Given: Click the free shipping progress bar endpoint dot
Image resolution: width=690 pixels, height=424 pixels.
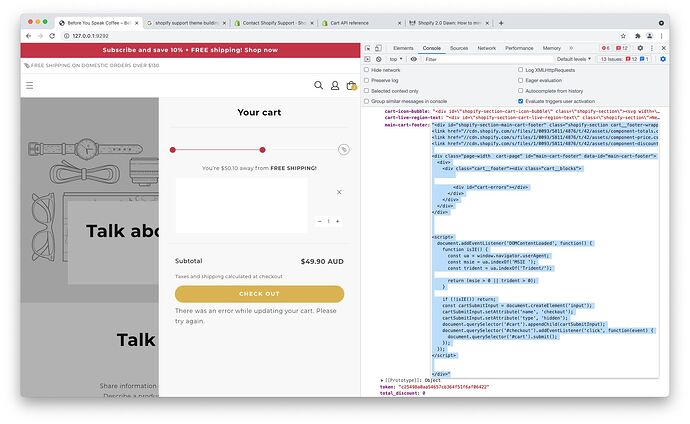Looking at the screenshot, I should pyautogui.click(x=262, y=150).
